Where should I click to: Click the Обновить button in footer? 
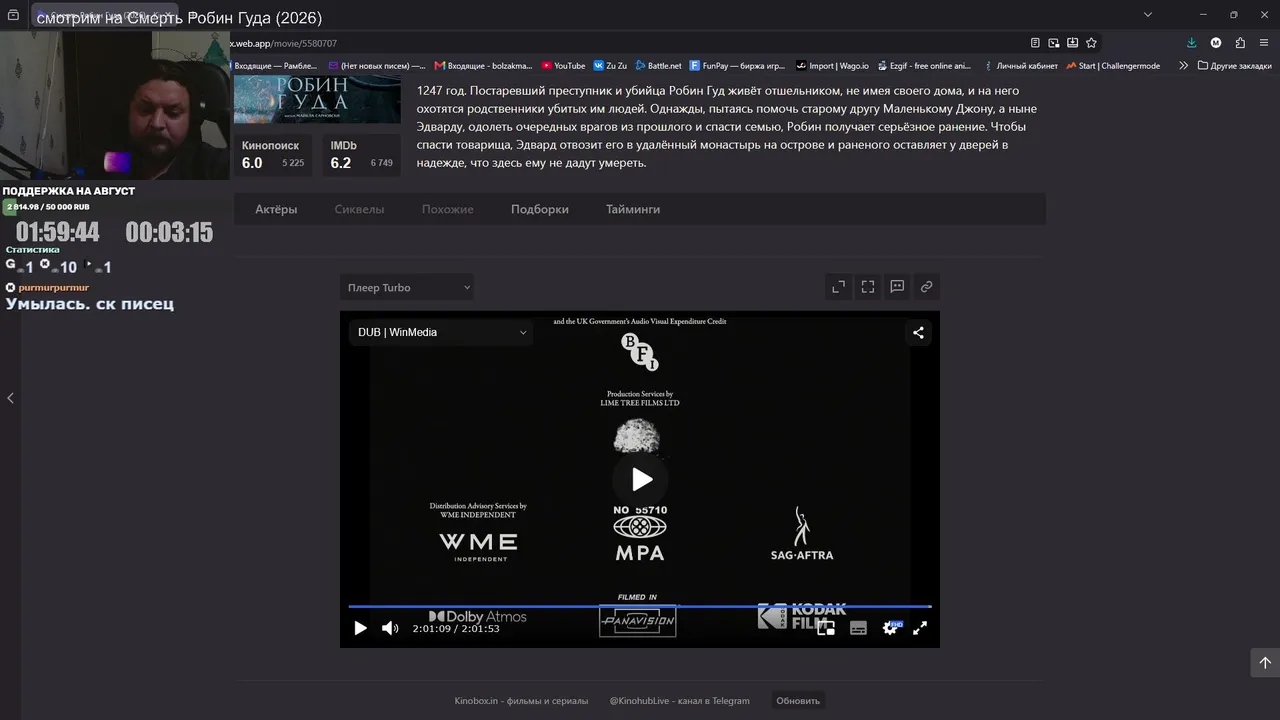point(798,701)
